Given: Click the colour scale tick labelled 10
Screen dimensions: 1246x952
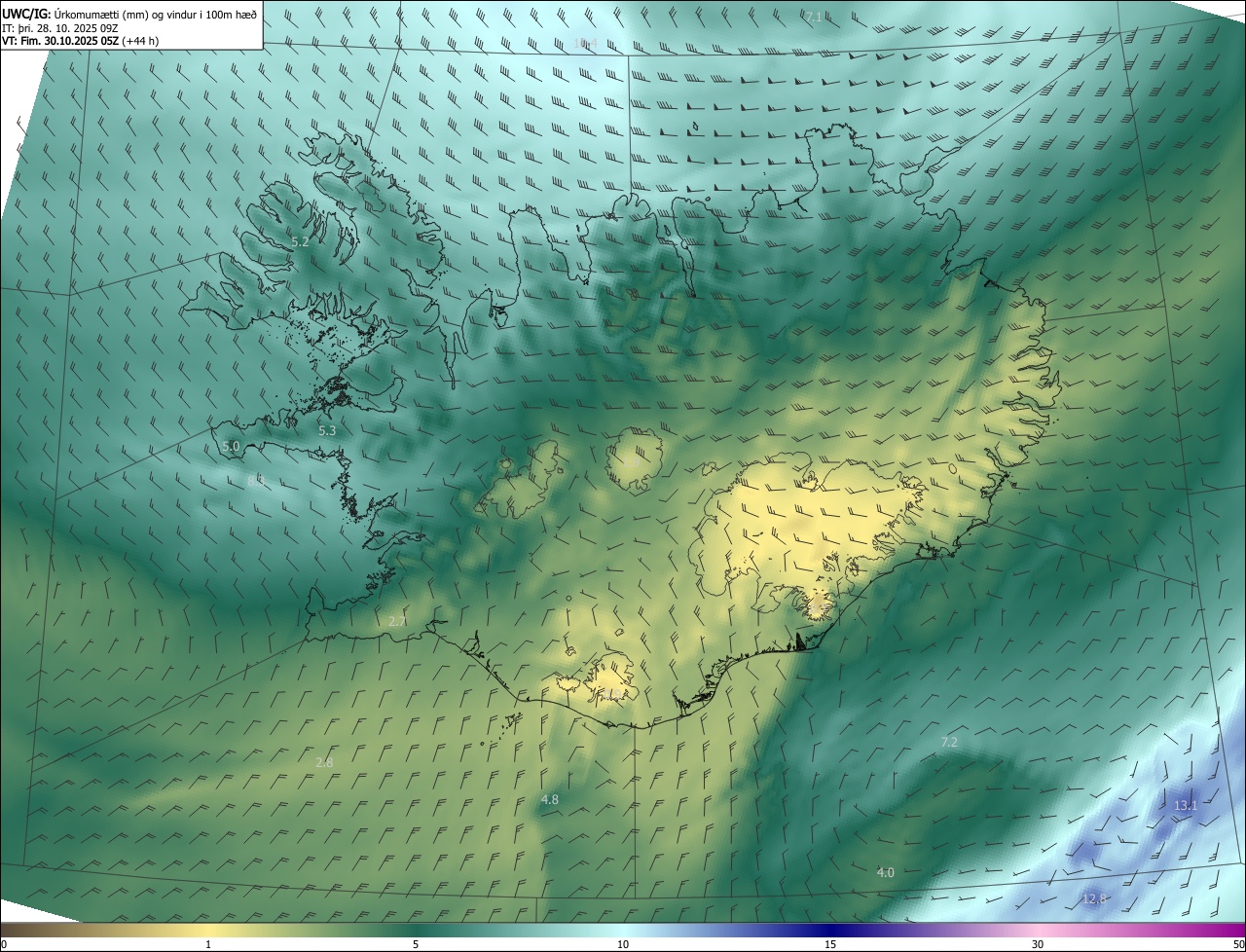Looking at the screenshot, I should point(623,944).
